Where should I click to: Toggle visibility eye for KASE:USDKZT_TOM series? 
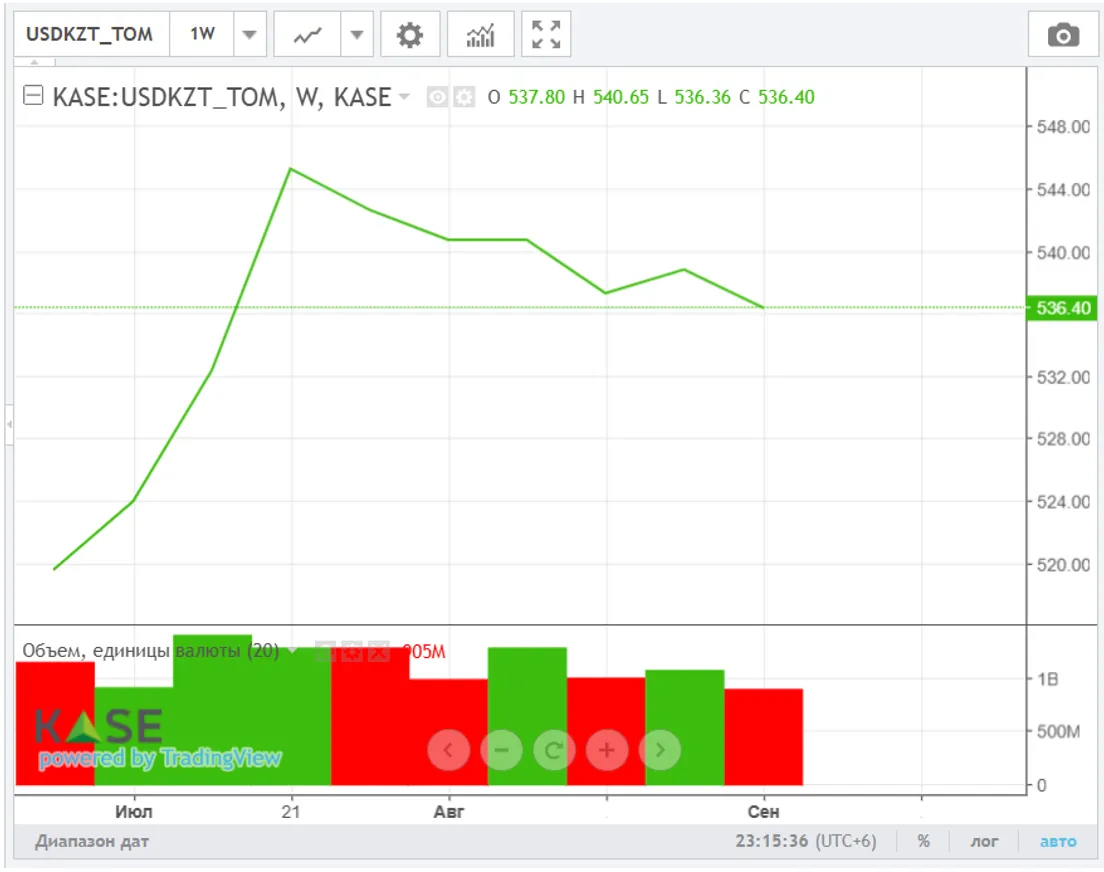coord(437,97)
